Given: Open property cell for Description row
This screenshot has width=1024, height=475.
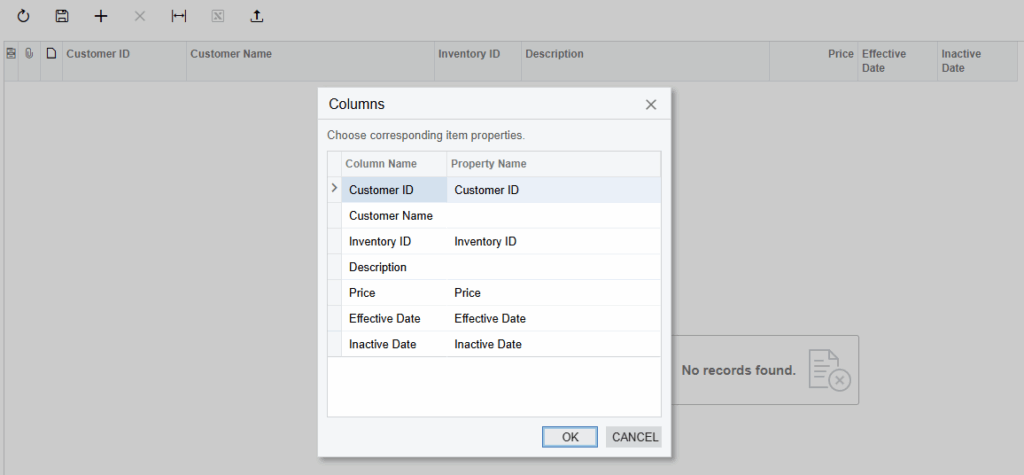Looking at the screenshot, I should click(552, 268).
